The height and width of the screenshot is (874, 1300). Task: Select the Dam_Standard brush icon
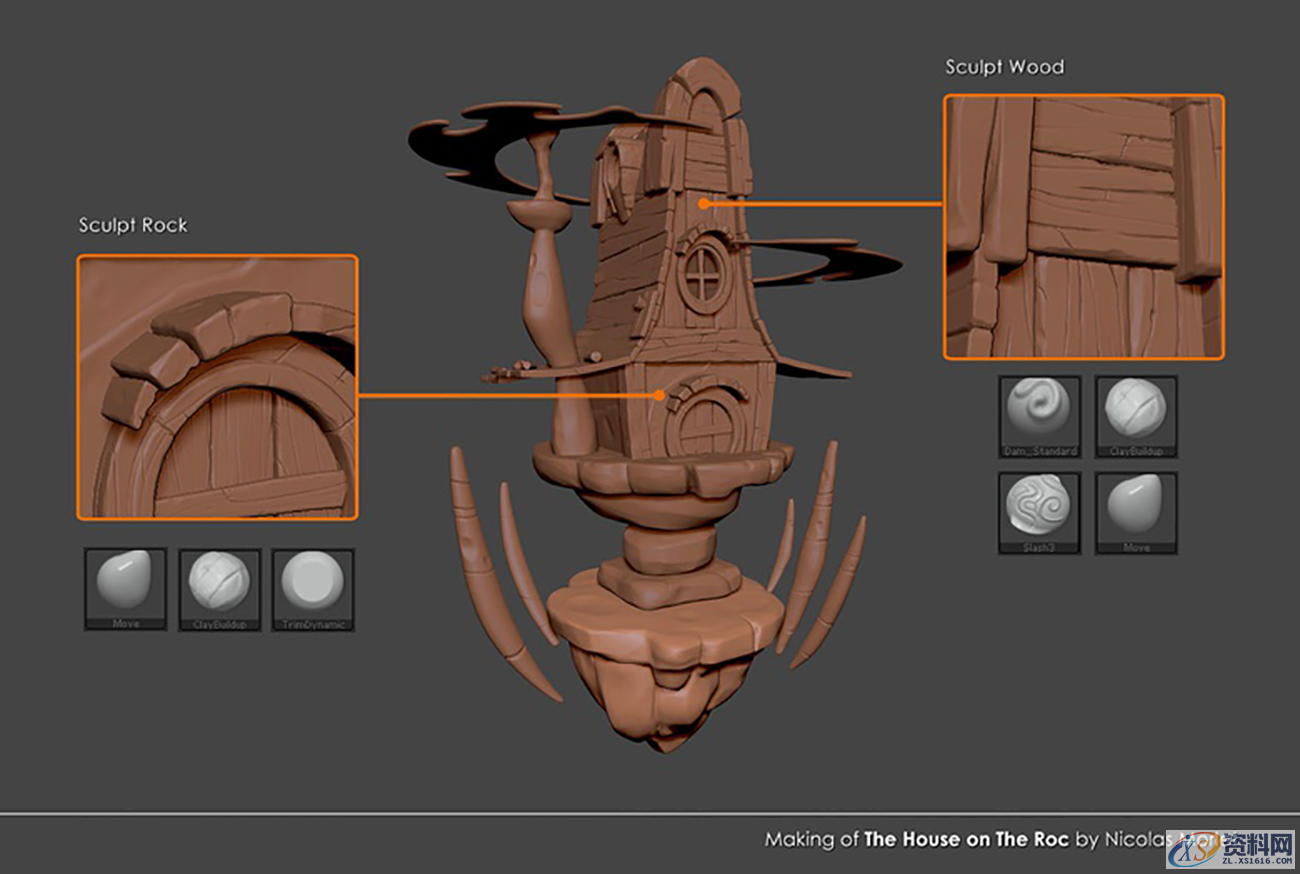1039,415
